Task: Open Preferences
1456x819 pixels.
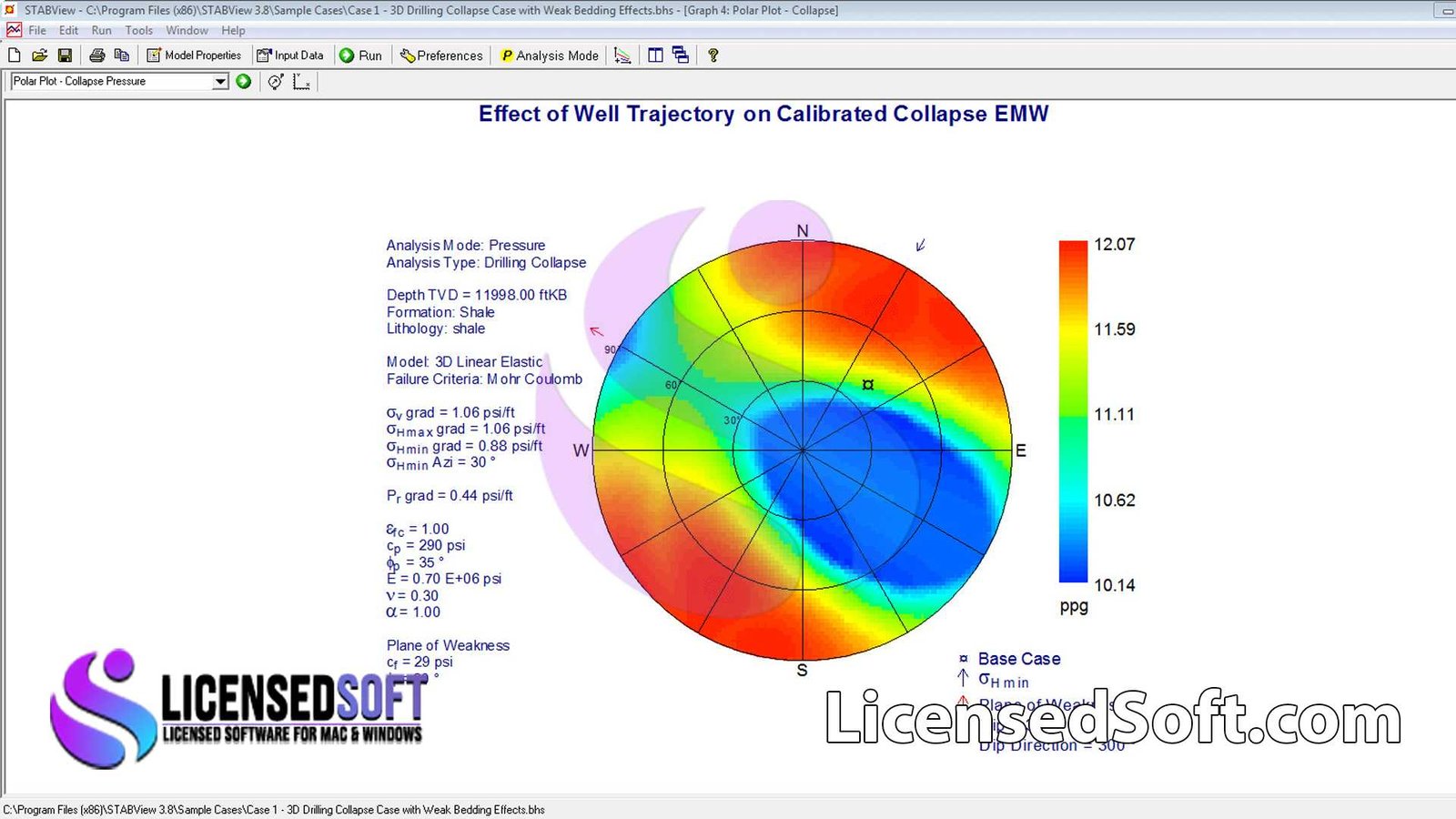Action: (x=441, y=56)
